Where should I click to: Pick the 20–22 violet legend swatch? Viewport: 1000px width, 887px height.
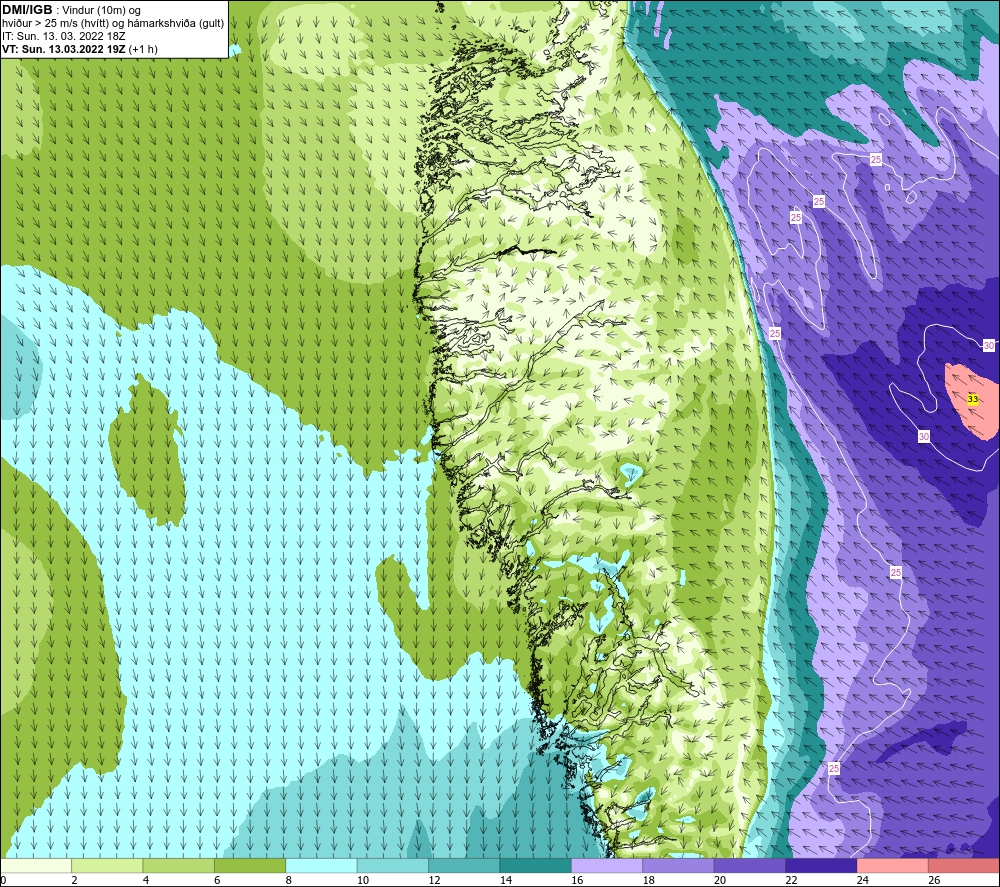(750, 865)
